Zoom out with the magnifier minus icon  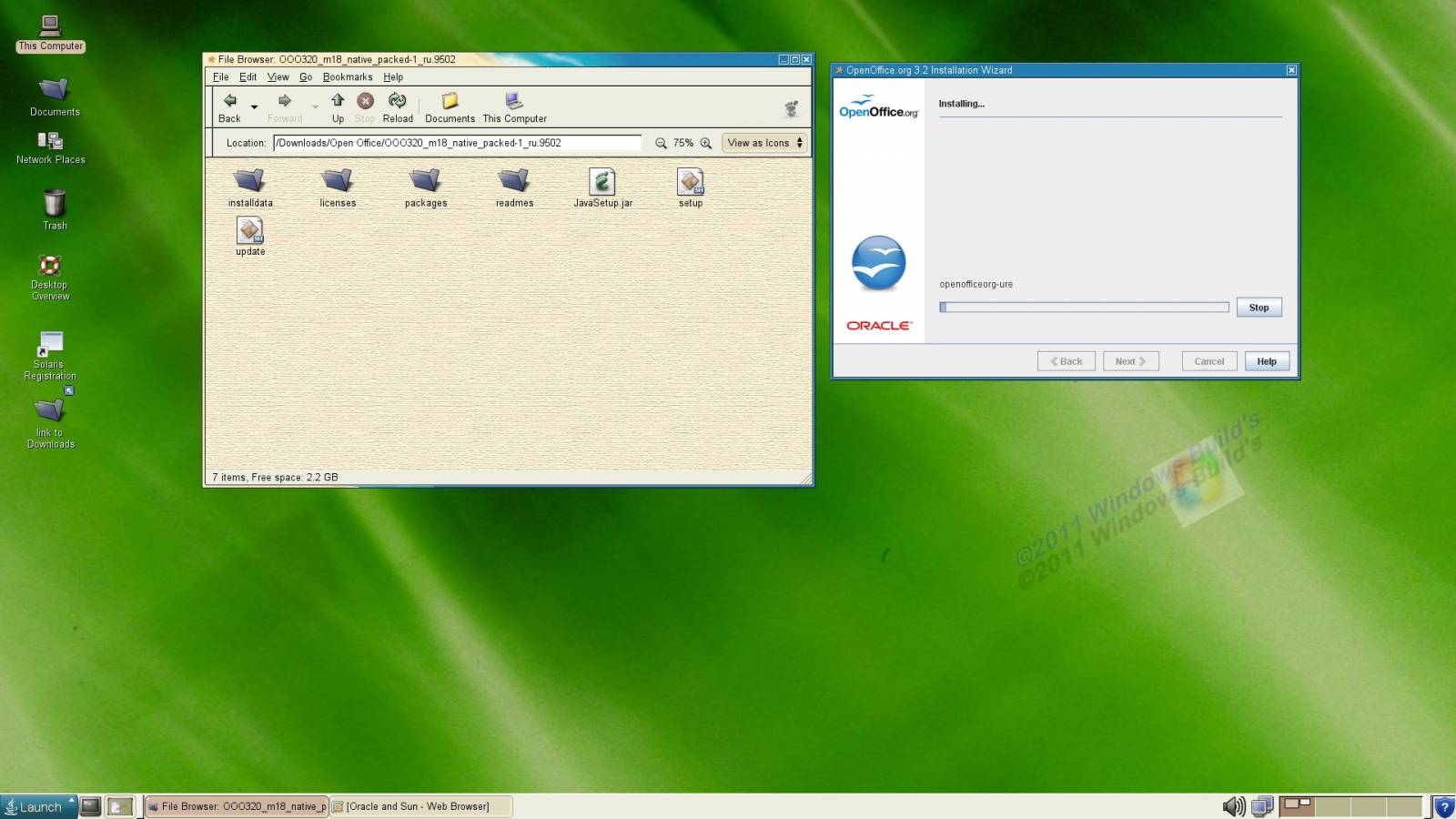(x=661, y=143)
